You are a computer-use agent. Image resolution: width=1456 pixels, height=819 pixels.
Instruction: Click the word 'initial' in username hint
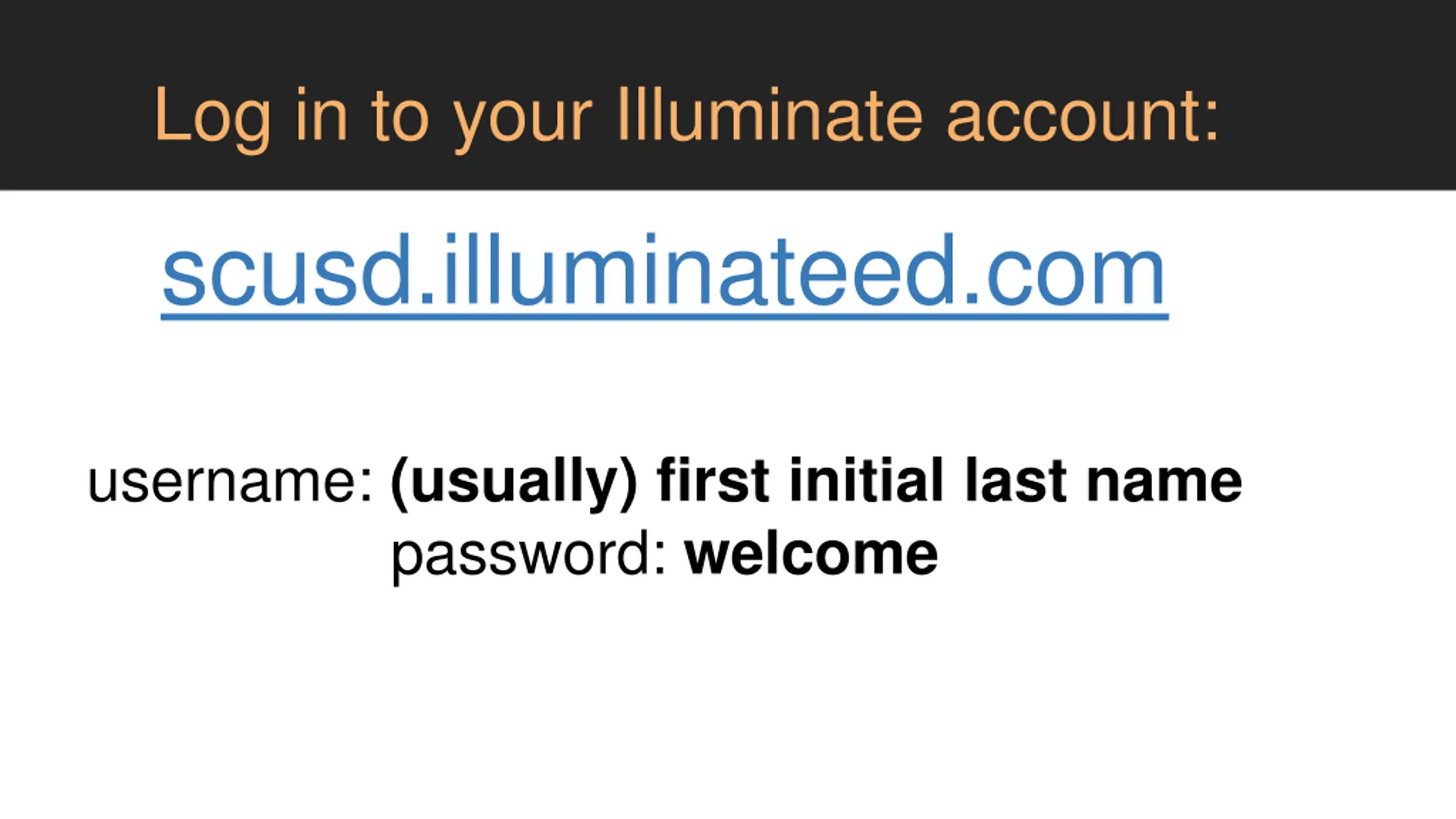[867, 480]
